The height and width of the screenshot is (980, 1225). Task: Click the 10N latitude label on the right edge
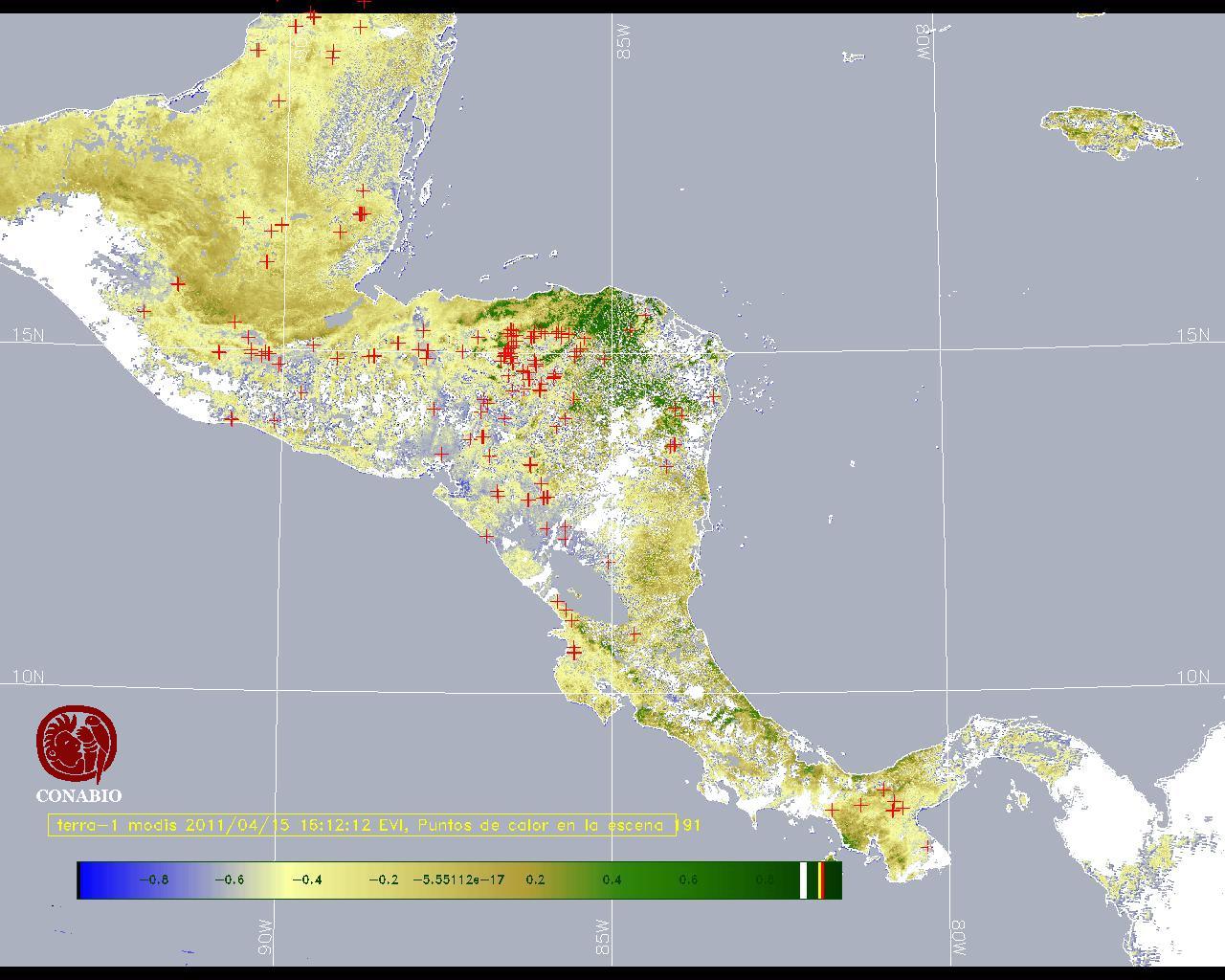pyautogui.click(x=1192, y=677)
